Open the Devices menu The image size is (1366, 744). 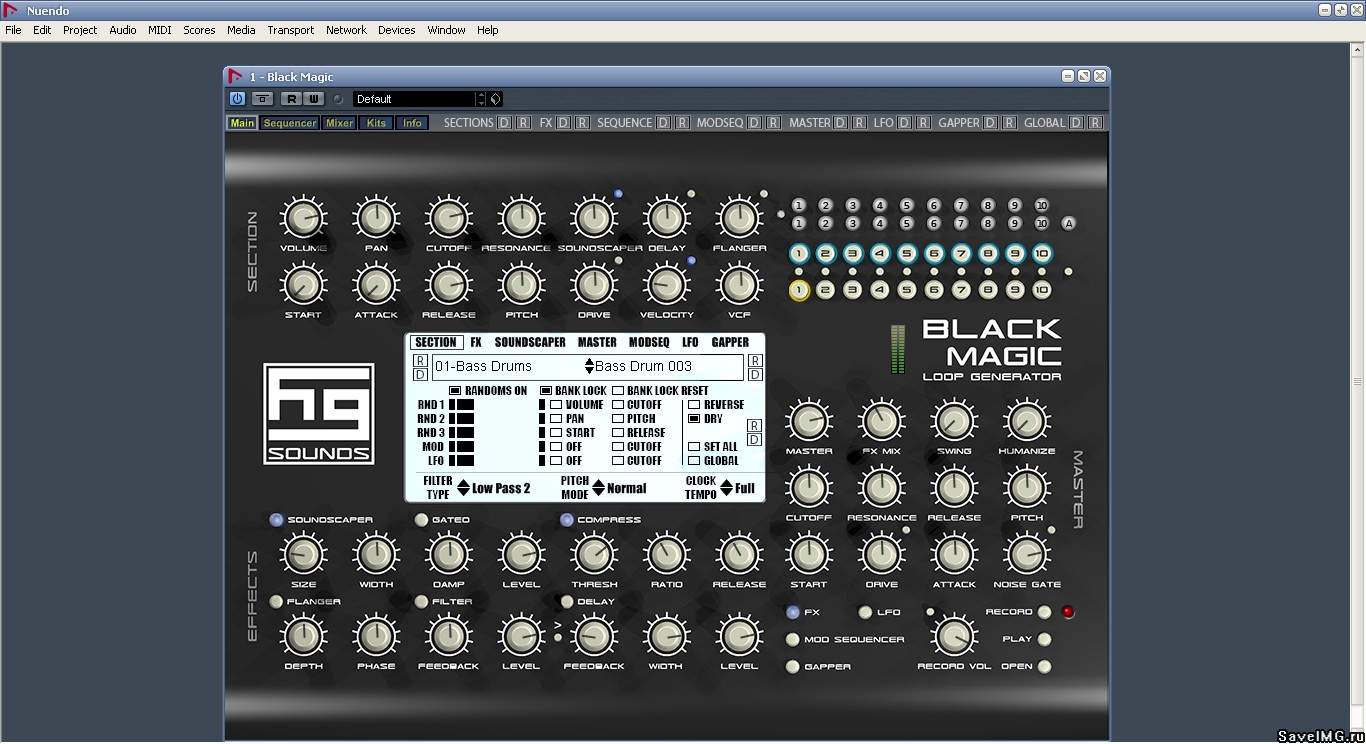[396, 30]
